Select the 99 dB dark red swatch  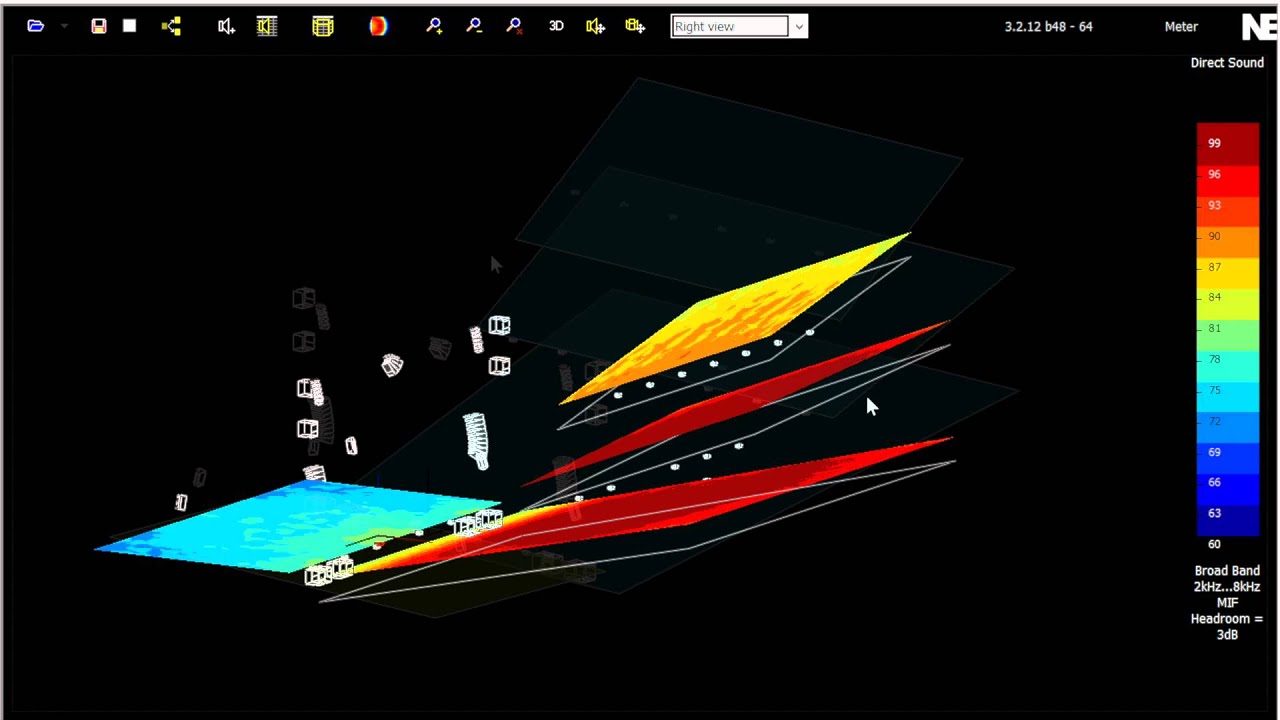tap(1228, 143)
